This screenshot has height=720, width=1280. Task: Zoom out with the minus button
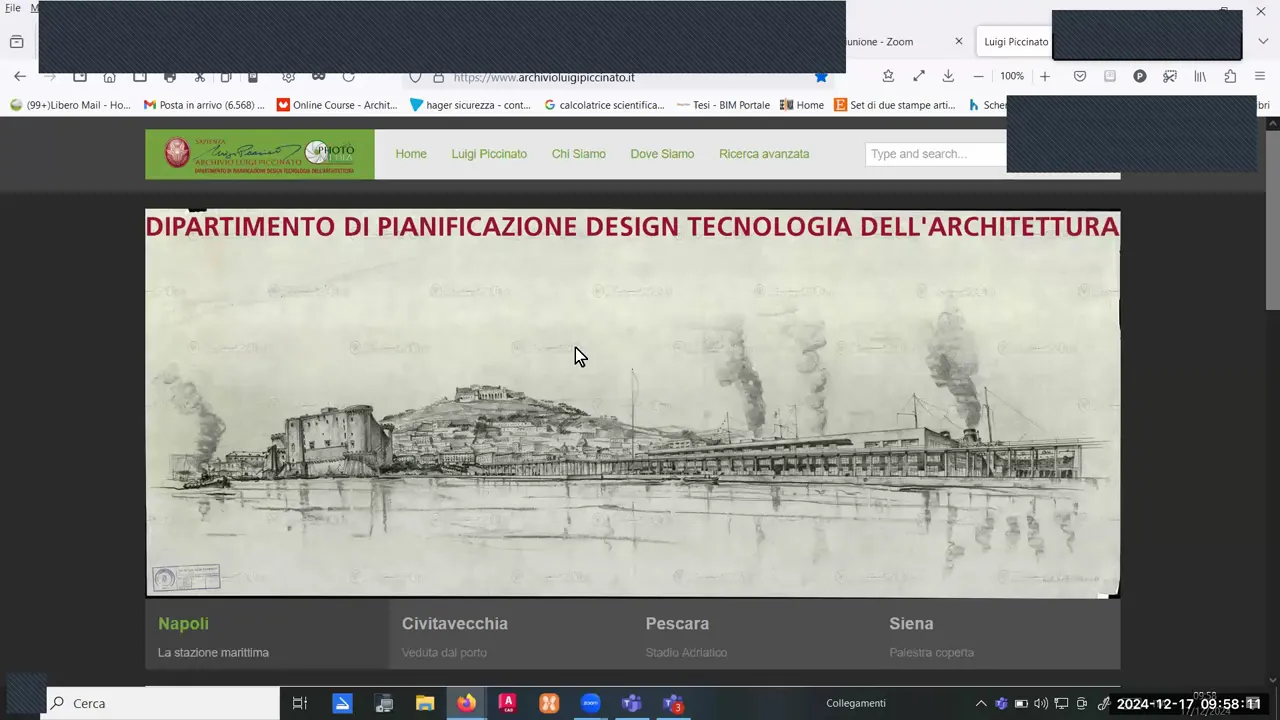point(979,76)
